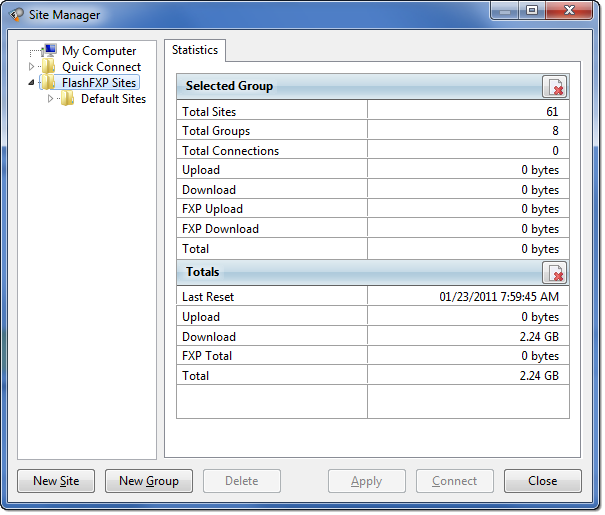The height and width of the screenshot is (515, 605).
Task: Click the Total Groups label
Action: coord(217,132)
